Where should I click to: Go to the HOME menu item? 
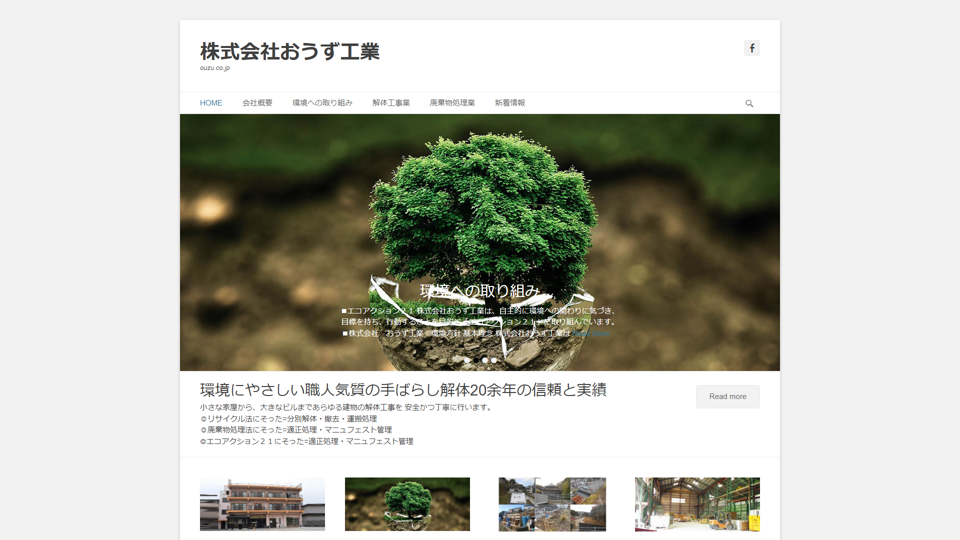211,103
